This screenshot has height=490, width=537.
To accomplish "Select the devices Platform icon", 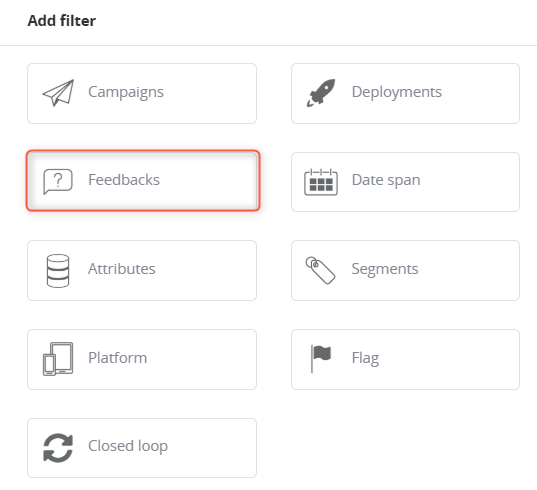I will [58, 359].
